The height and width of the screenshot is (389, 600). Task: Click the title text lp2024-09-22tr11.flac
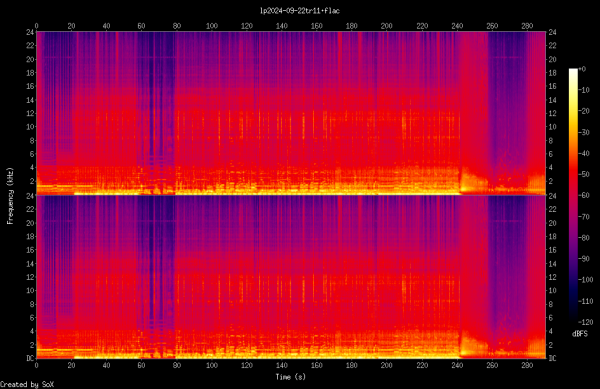coord(300,11)
